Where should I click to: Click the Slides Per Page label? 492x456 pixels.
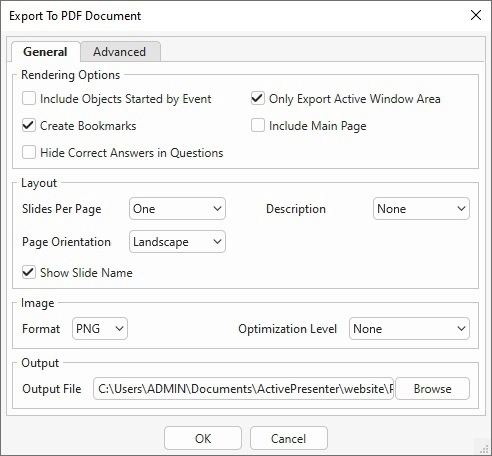pyautogui.click(x=62, y=209)
